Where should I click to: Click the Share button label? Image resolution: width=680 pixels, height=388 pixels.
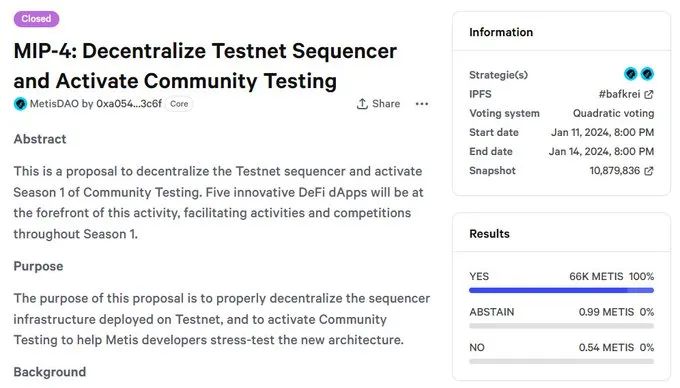pyautogui.click(x=386, y=104)
